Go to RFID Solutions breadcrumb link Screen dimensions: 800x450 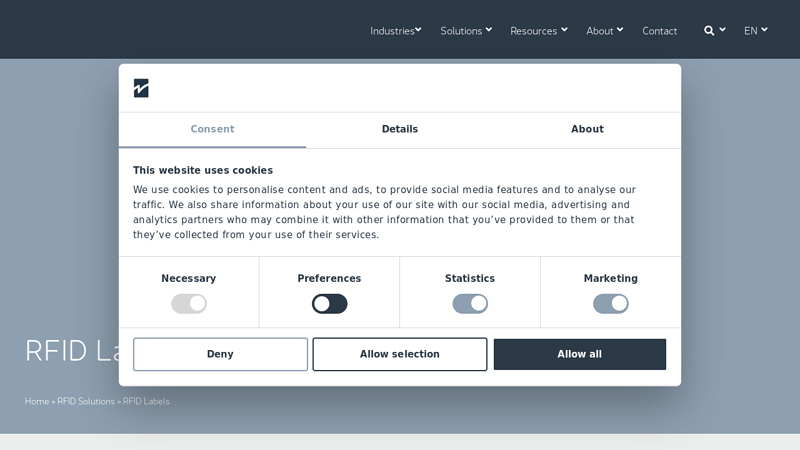click(86, 402)
